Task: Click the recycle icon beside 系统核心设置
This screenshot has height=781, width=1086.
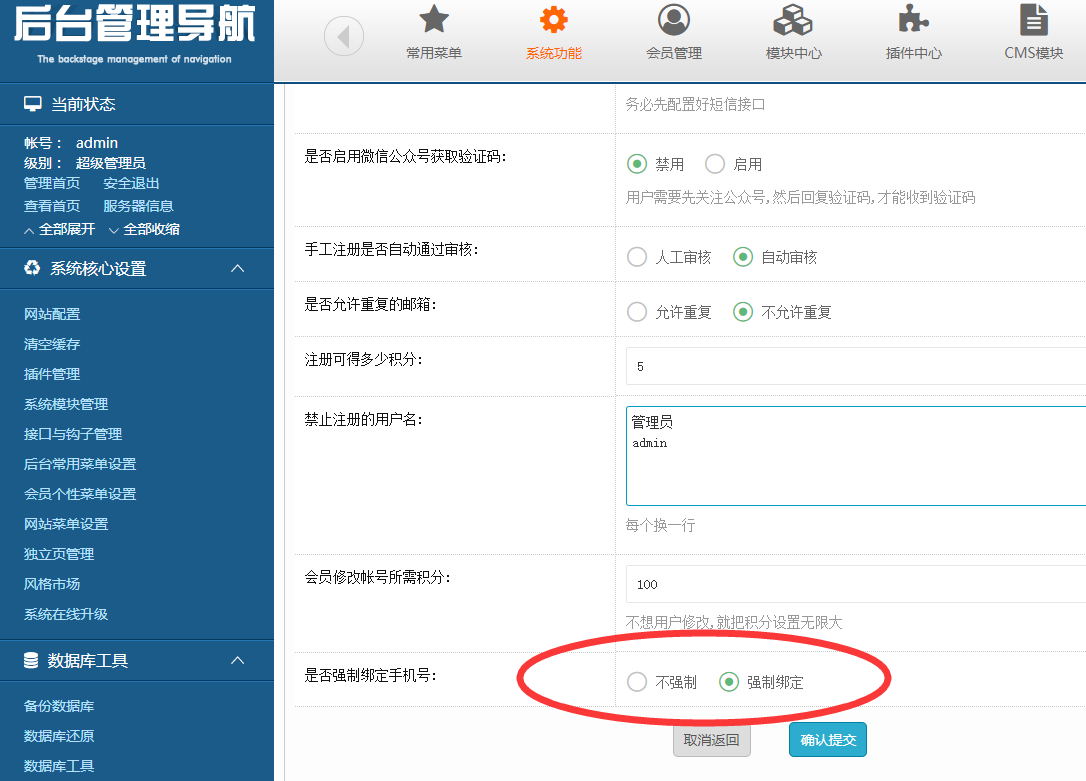Action: [x=33, y=268]
